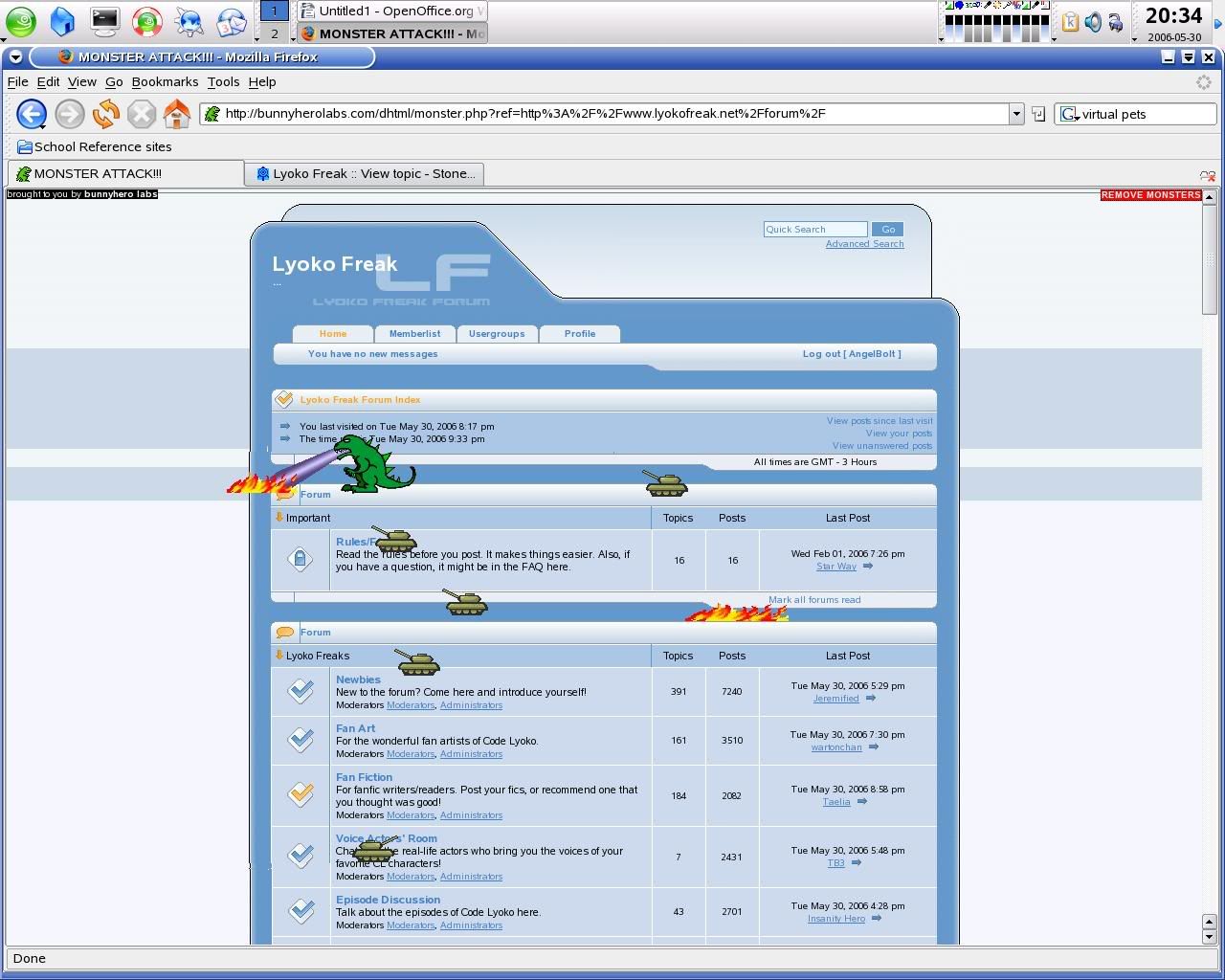Image resolution: width=1225 pixels, height=980 pixels.
Task: Click the virtual pets search field
Action: 1137,114
